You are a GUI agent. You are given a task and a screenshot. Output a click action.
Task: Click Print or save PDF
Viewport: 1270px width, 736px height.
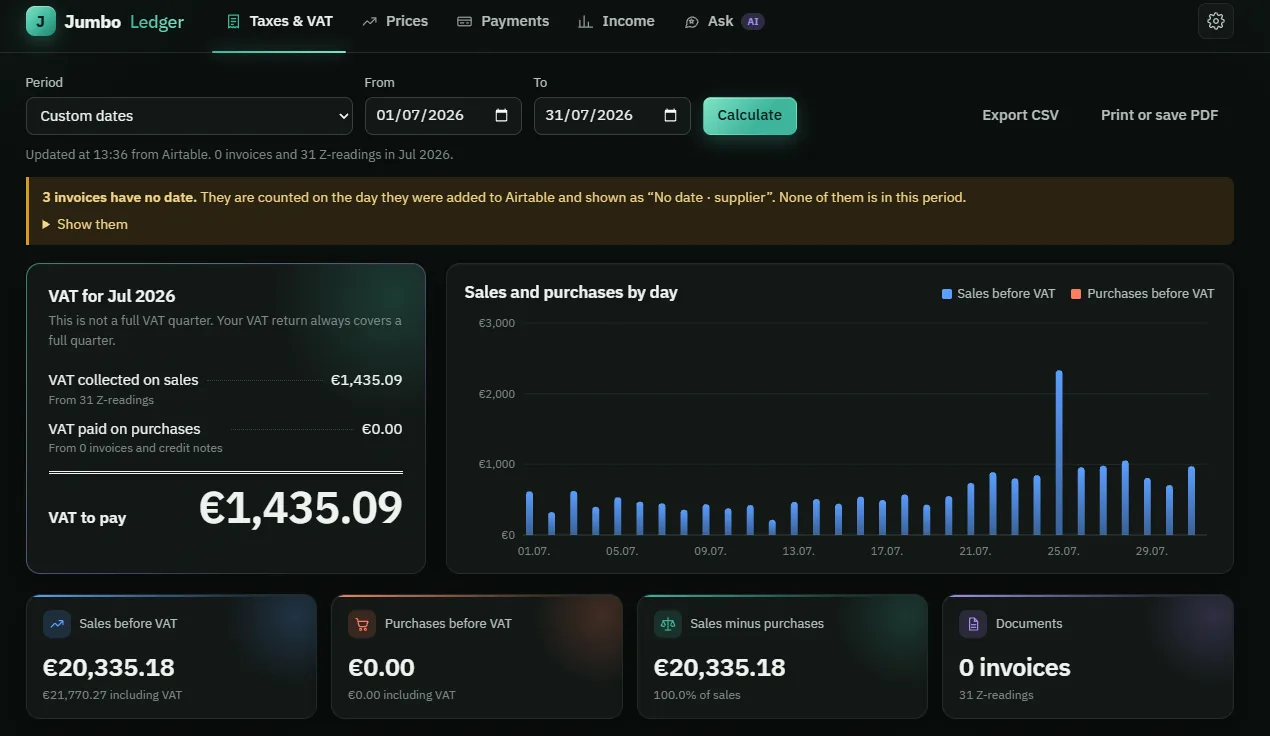[1160, 115]
